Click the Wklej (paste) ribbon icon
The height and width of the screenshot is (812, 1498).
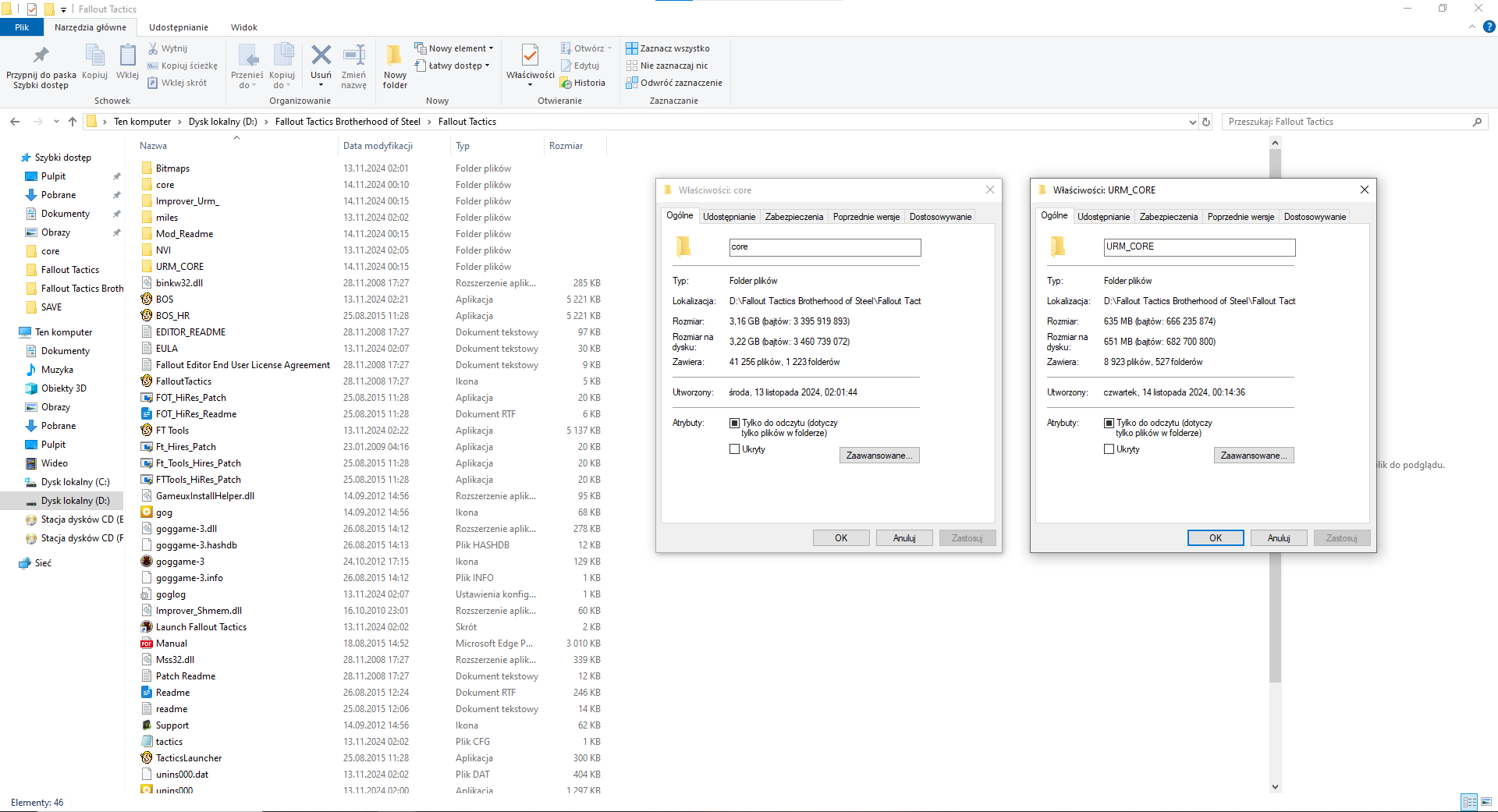[127, 56]
